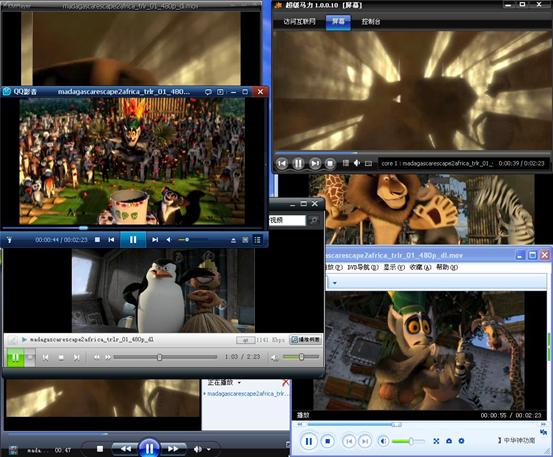
Task: Next track button in the gray-skinned player
Action: click(x=76, y=358)
